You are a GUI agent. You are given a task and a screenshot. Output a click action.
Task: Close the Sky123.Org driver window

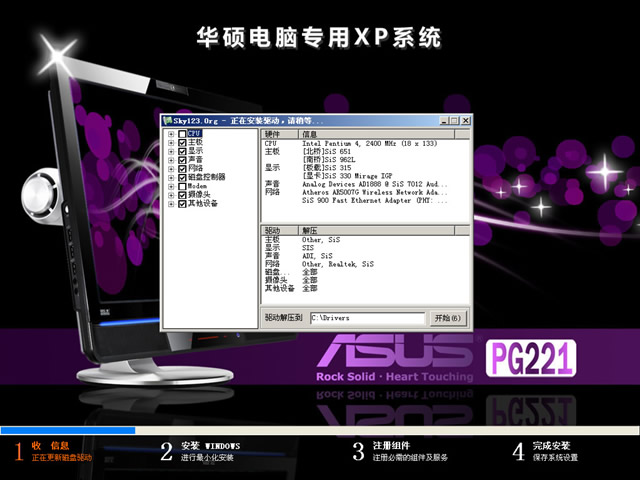coord(465,121)
